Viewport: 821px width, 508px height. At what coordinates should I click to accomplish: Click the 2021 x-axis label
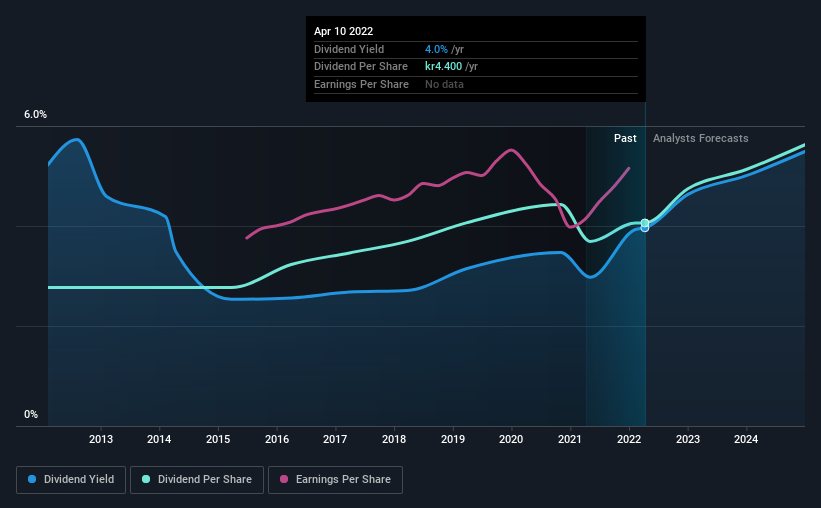570,439
